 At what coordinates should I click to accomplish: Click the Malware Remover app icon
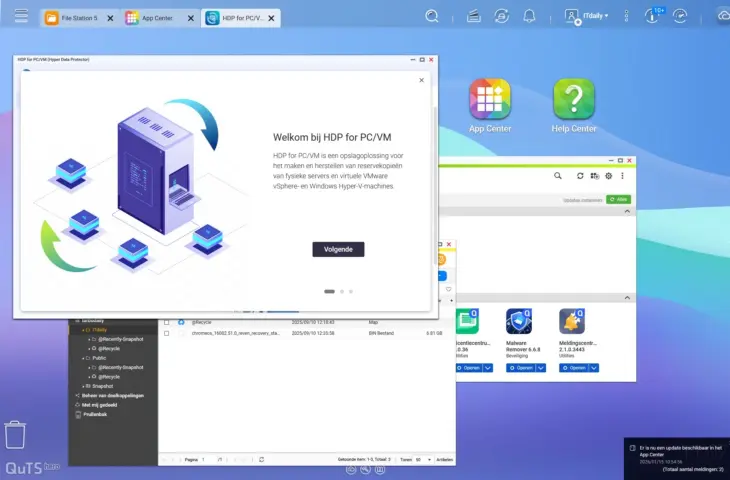pyautogui.click(x=518, y=321)
